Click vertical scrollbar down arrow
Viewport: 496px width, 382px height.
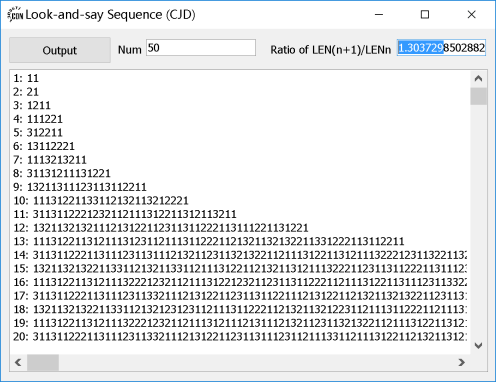coord(479,346)
